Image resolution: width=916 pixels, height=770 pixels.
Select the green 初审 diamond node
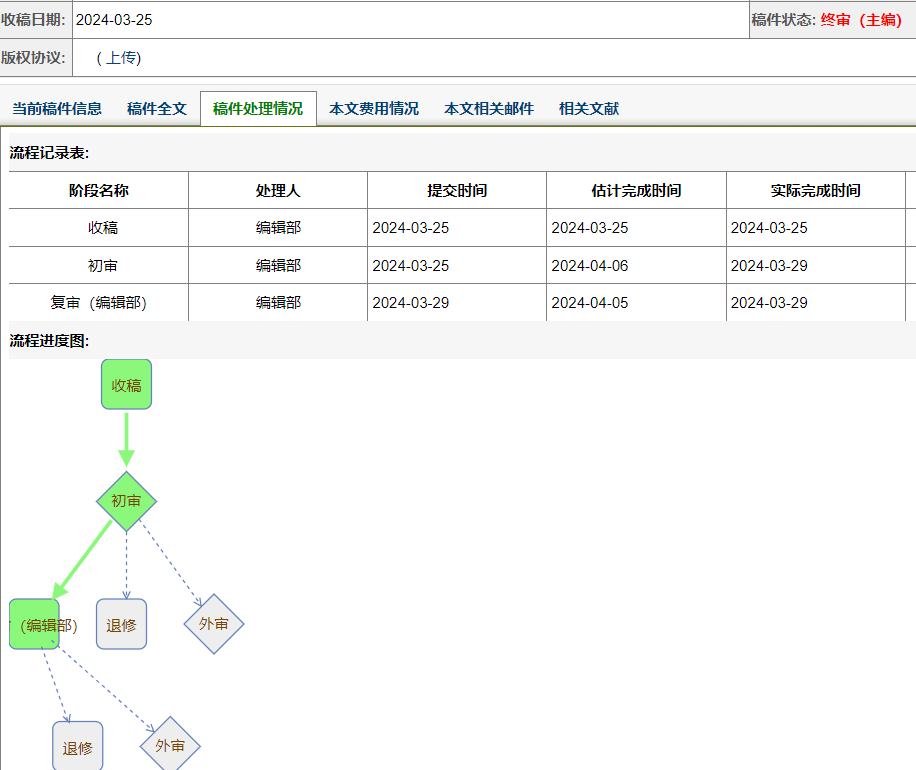pyautogui.click(x=126, y=501)
